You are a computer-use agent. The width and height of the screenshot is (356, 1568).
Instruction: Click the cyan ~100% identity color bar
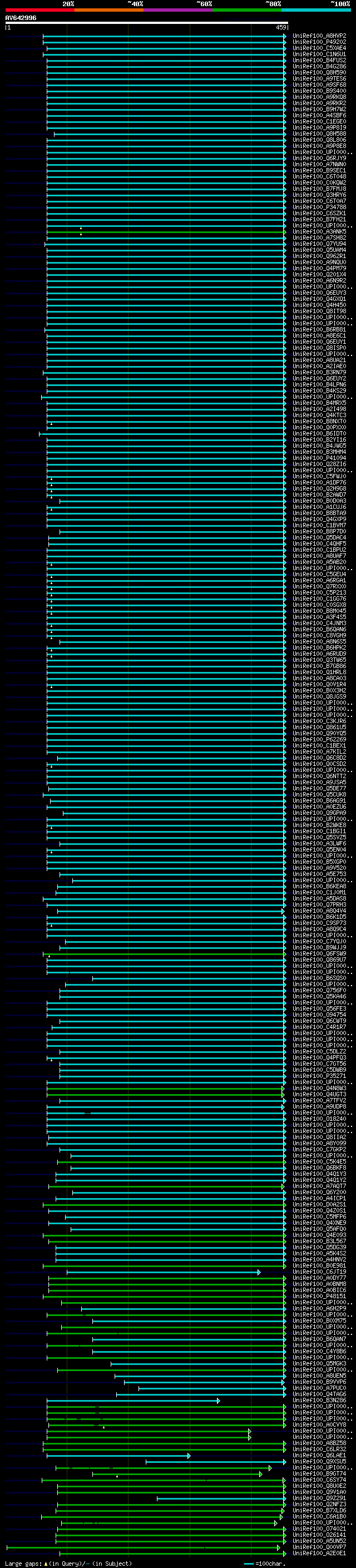coord(316,10)
